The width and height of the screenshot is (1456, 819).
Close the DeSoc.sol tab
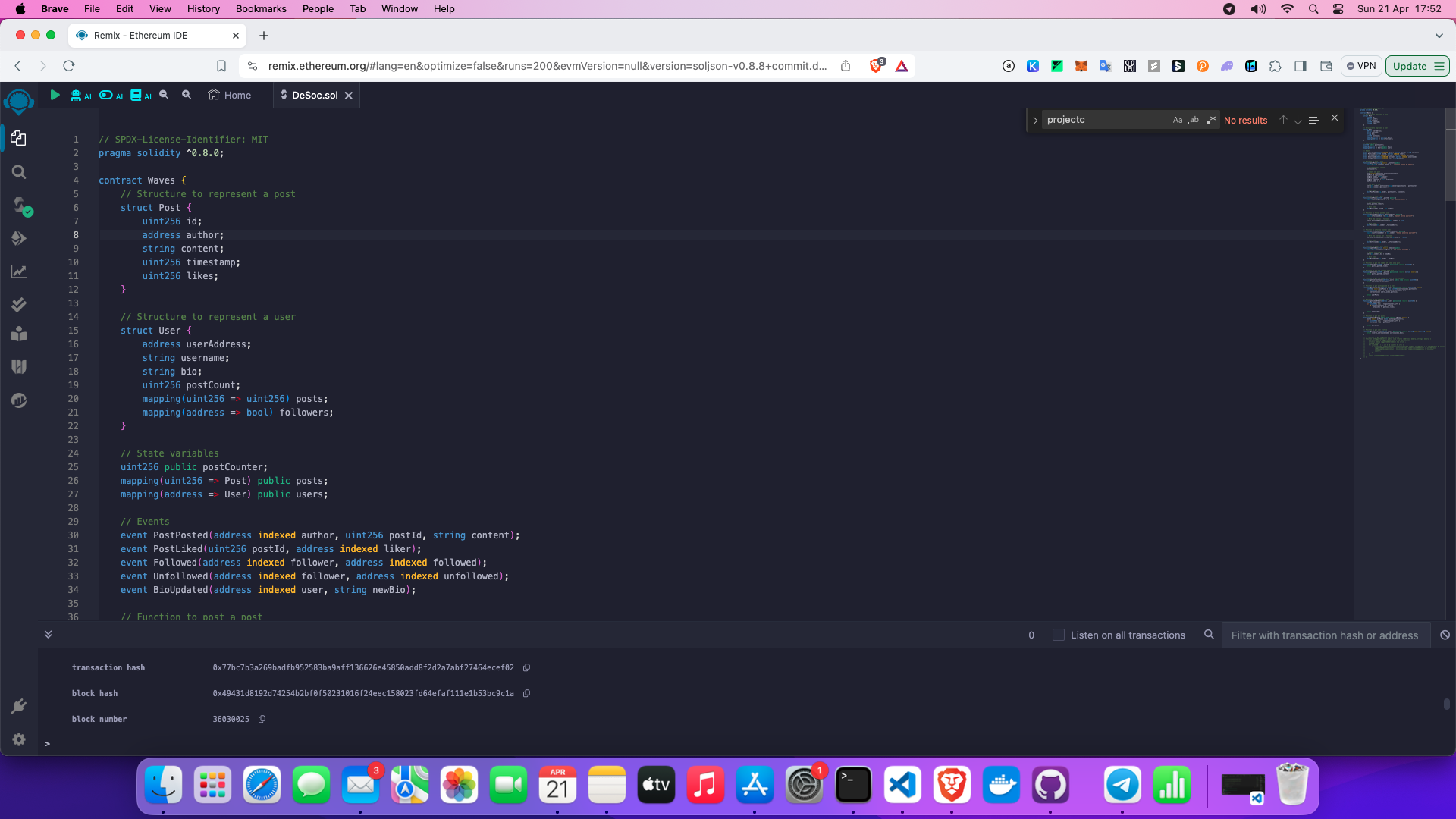click(349, 96)
